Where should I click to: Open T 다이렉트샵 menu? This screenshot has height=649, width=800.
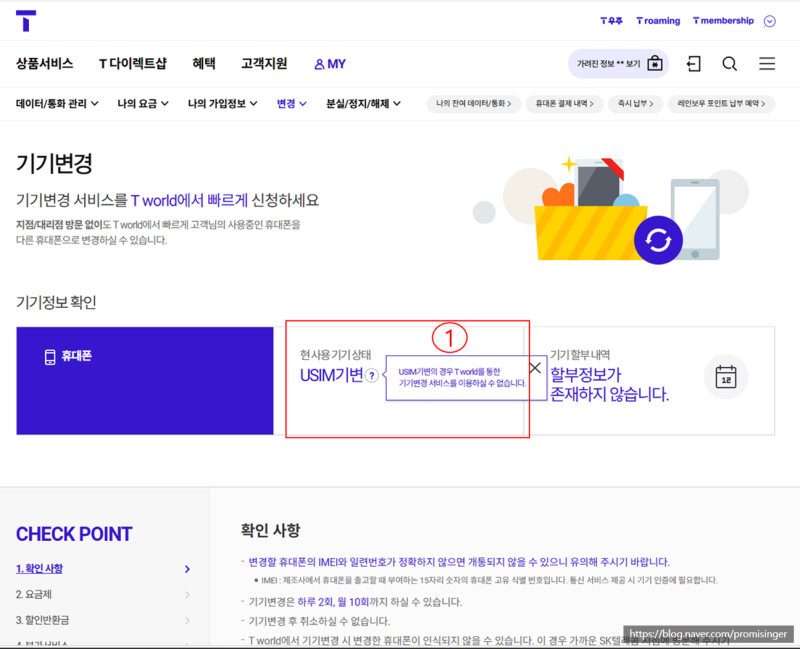click(133, 64)
